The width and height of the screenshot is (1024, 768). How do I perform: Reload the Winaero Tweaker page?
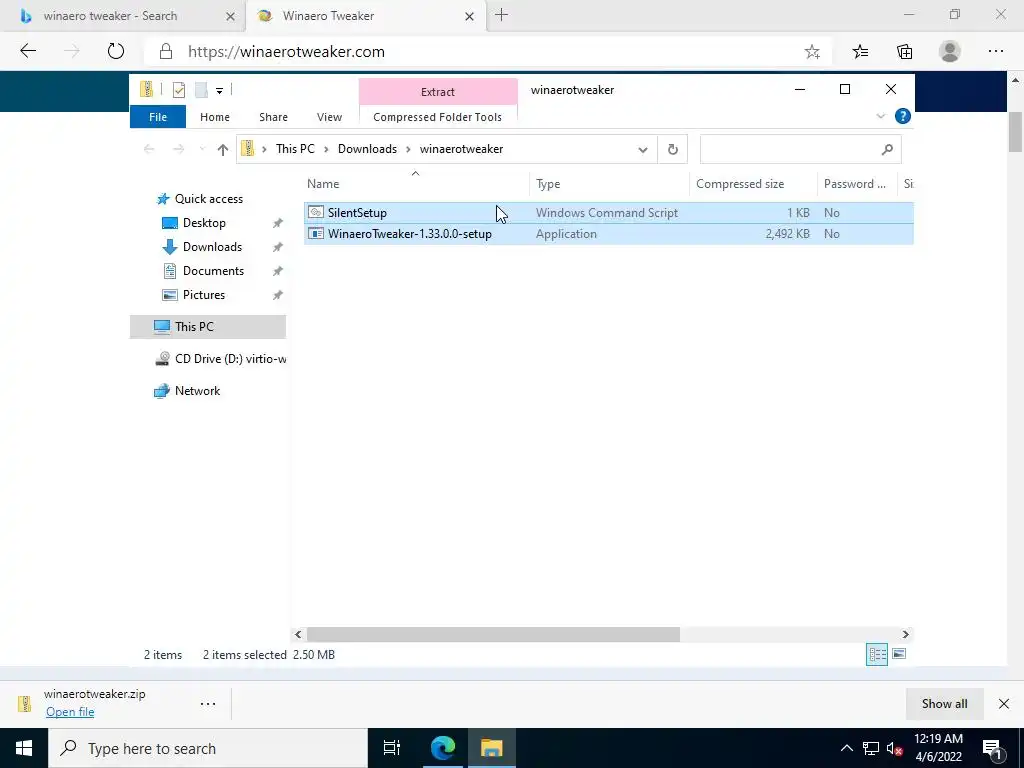[x=116, y=51]
